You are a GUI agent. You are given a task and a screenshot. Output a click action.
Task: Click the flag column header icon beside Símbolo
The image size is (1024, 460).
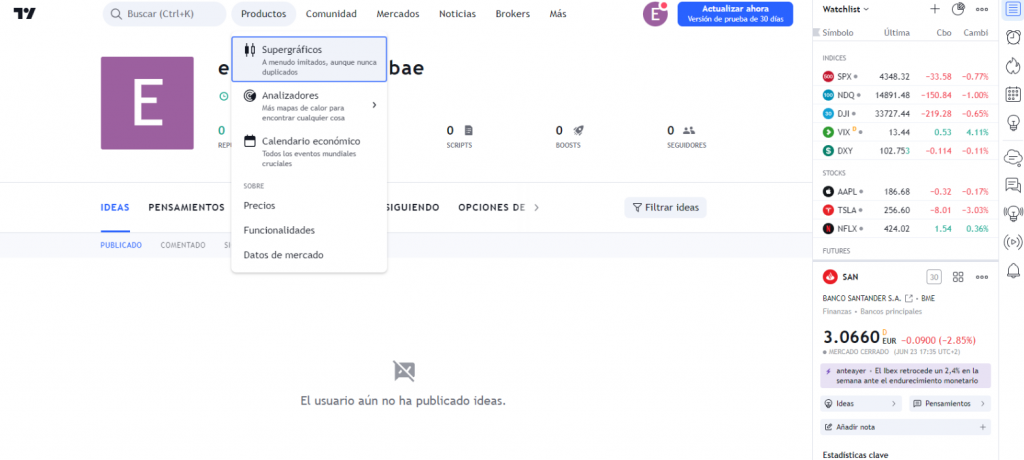pos(816,33)
